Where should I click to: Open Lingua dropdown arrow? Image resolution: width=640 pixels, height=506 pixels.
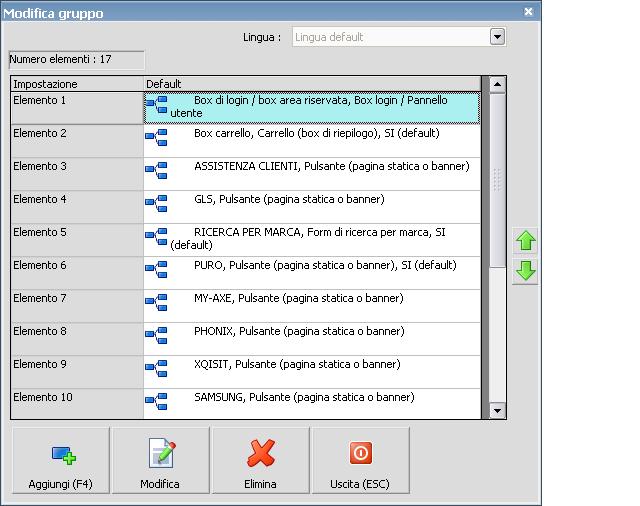pos(497,37)
